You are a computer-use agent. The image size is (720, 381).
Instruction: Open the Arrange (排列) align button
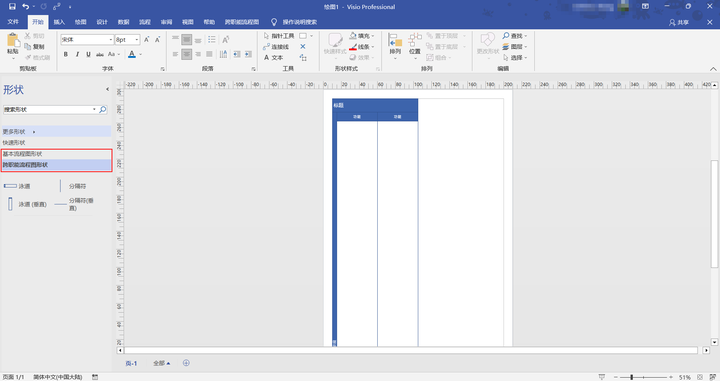tap(395, 46)
